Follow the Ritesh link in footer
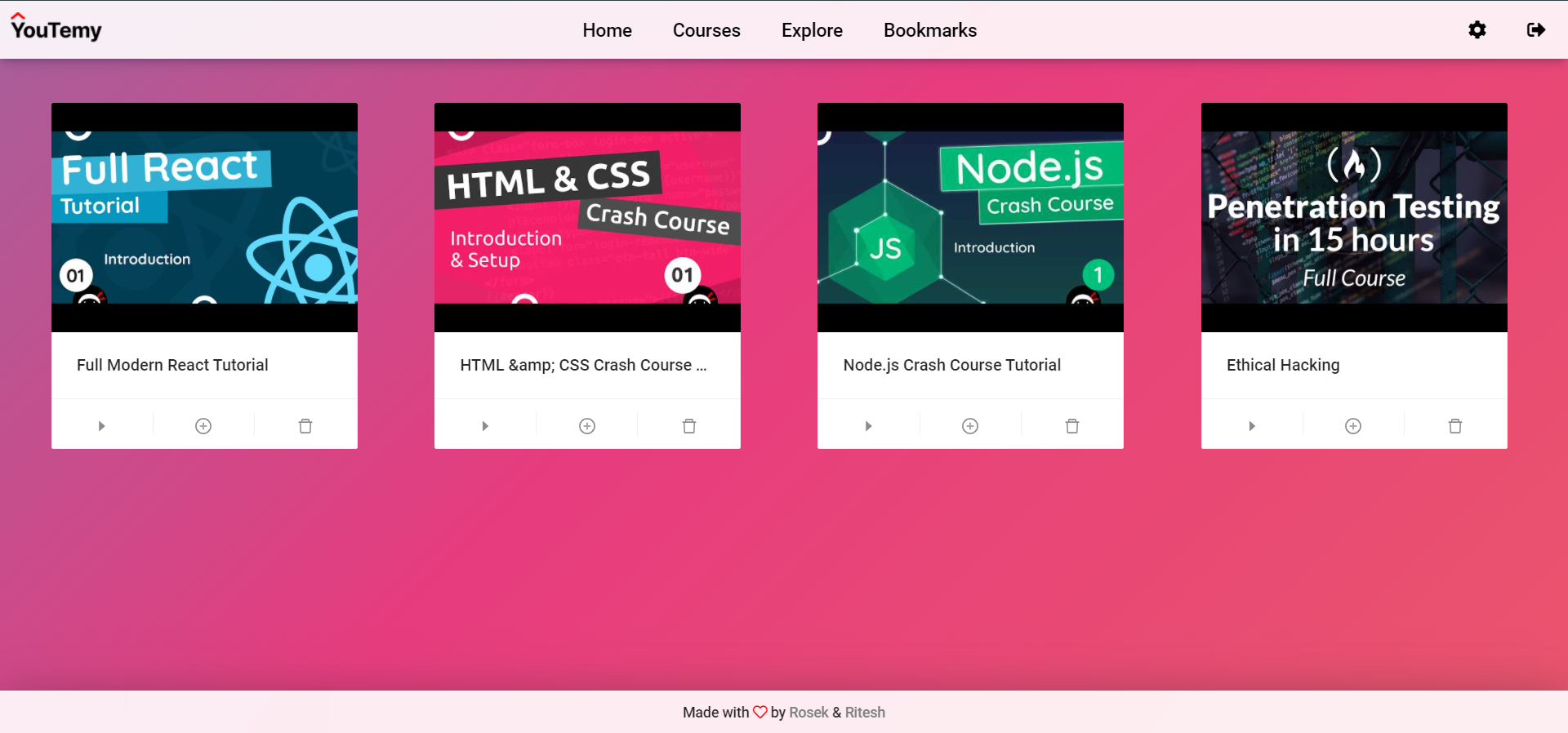 [865, 713]
